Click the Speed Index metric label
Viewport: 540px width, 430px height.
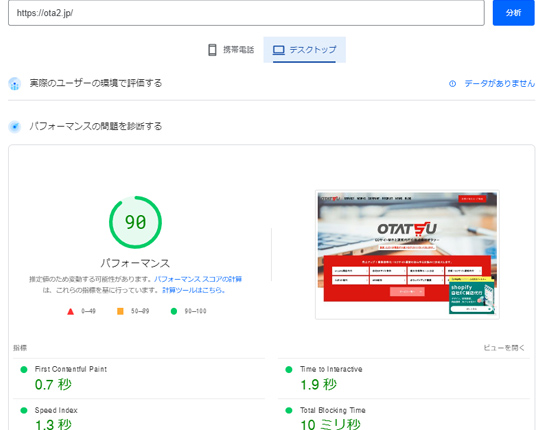[56, 410]
